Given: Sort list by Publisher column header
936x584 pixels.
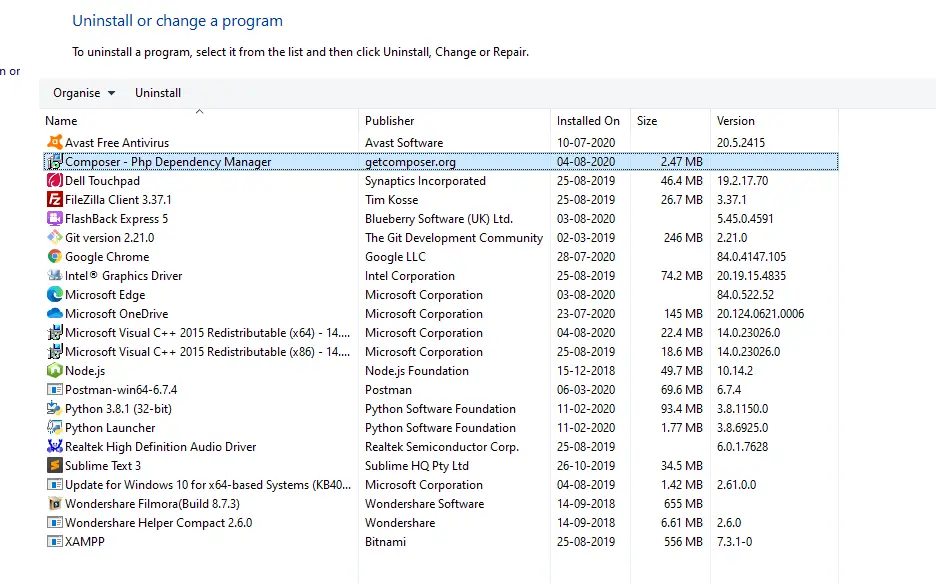Looking at the screenshot, I should pyautogui.click(x=454, y=121).
